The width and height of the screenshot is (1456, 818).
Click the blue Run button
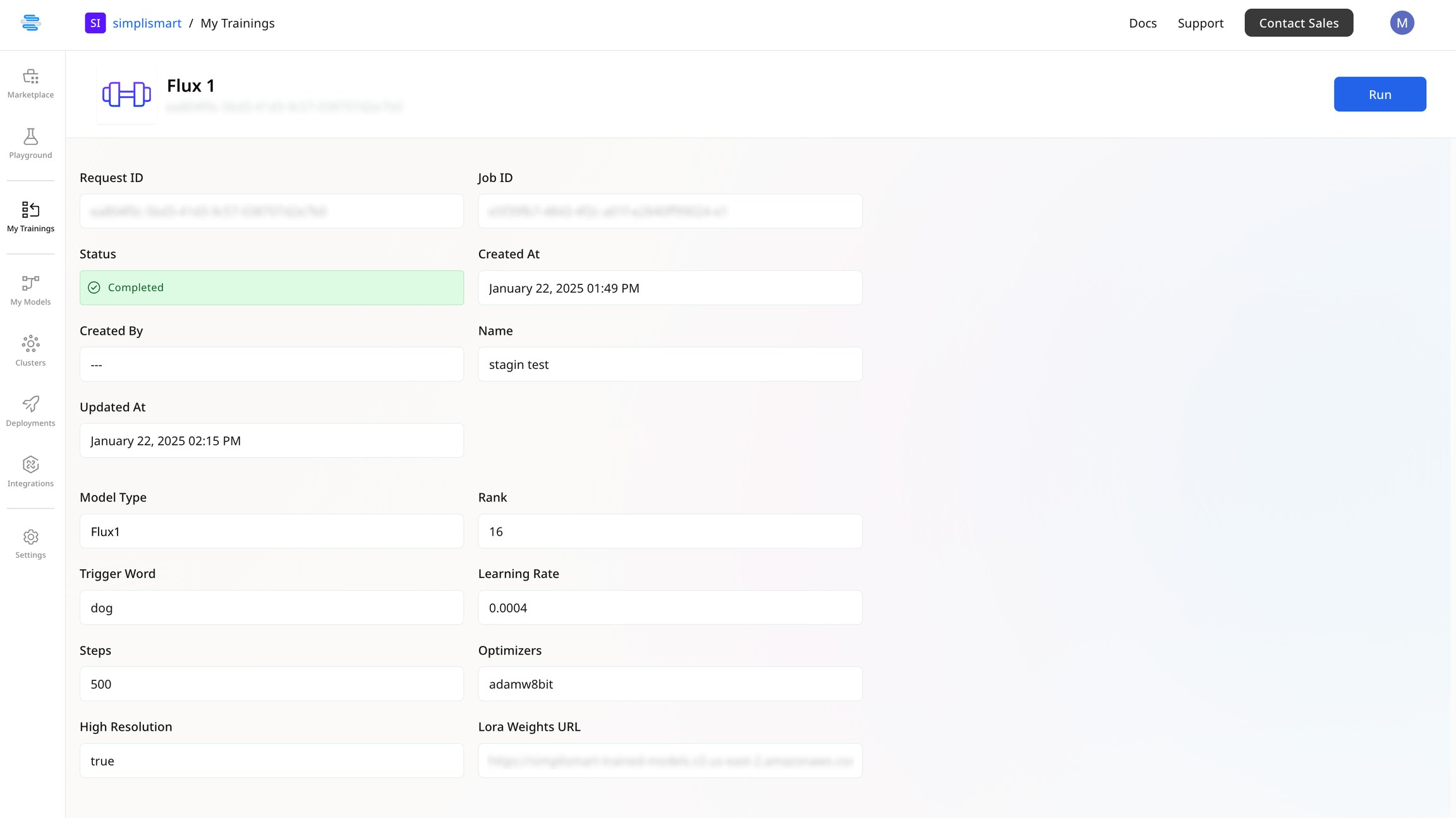[x=1380, y=94]
